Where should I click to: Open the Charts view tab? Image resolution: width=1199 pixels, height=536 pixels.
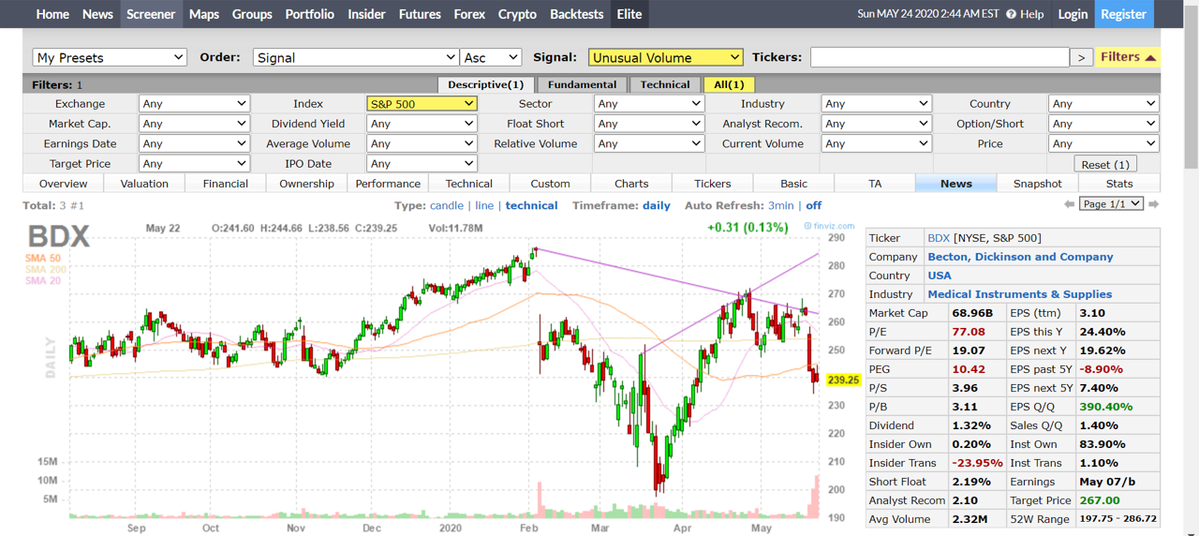click(631, 184)
